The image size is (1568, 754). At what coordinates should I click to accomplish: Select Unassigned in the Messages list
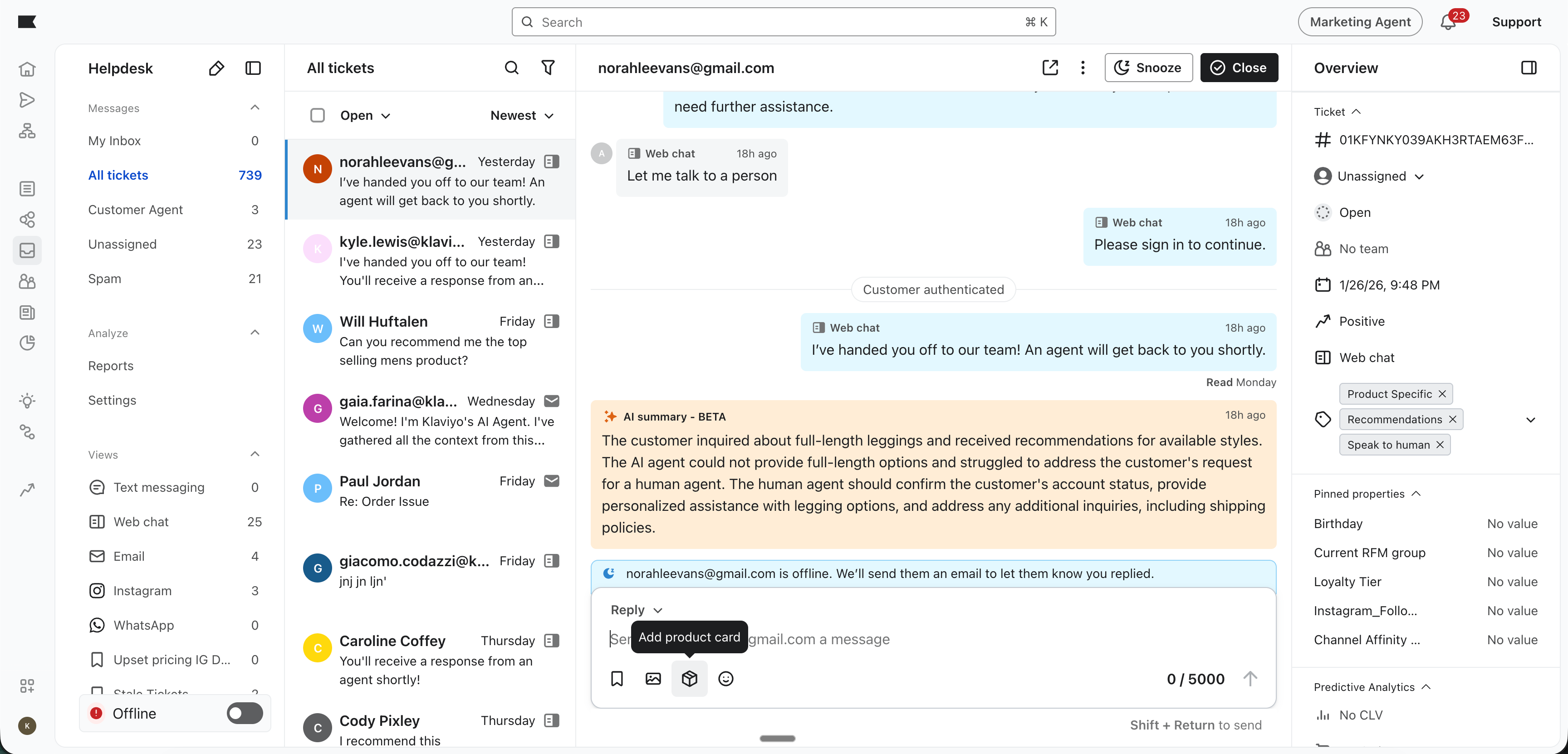tap(122, 244)
